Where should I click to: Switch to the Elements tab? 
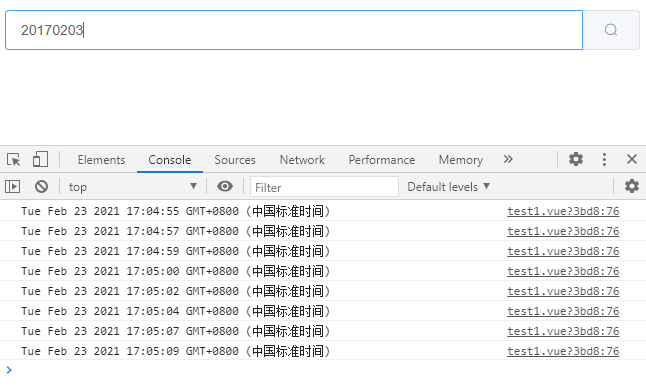point(101,159)
